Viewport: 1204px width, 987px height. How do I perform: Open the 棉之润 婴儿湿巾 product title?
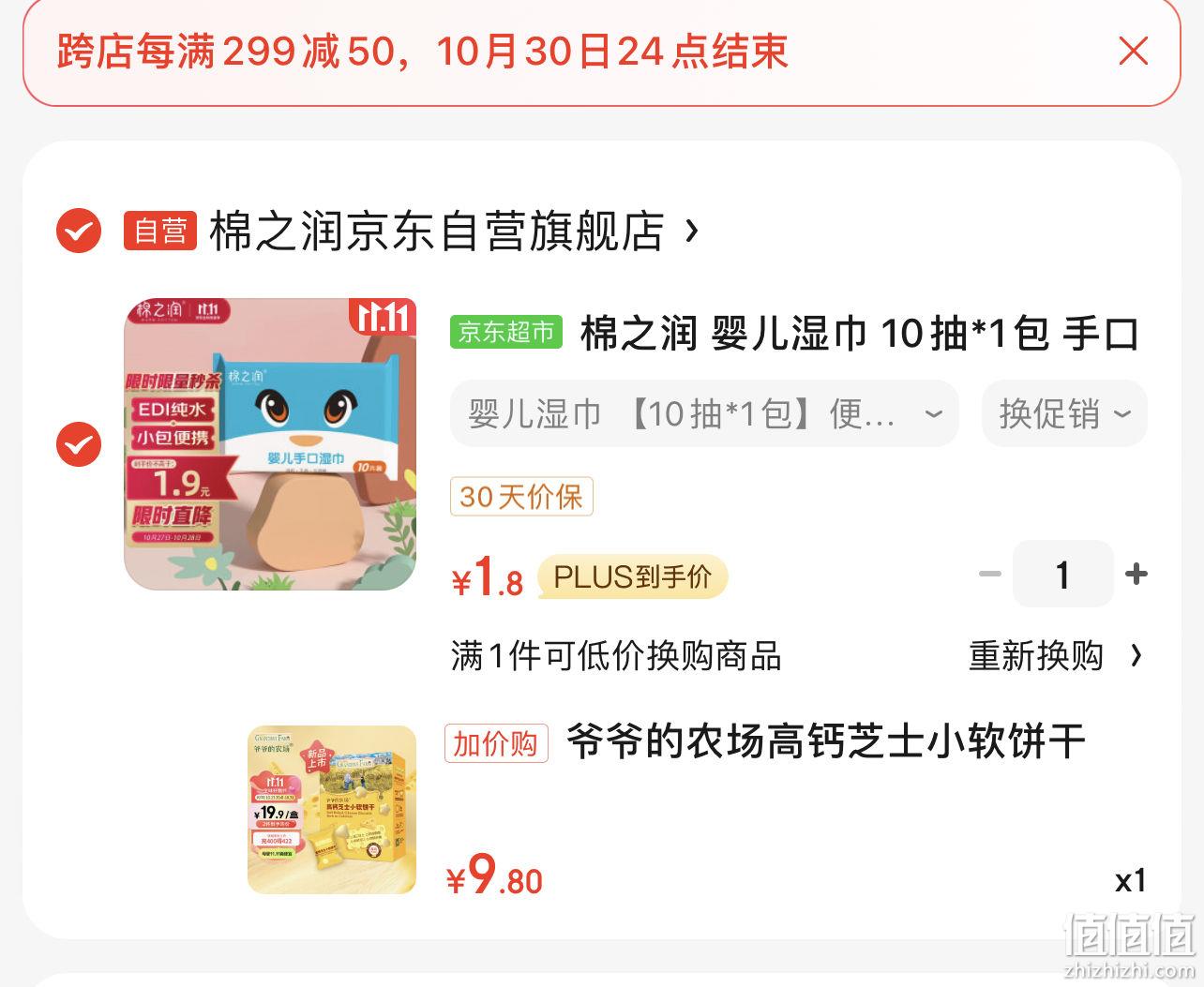click(860, 334)
